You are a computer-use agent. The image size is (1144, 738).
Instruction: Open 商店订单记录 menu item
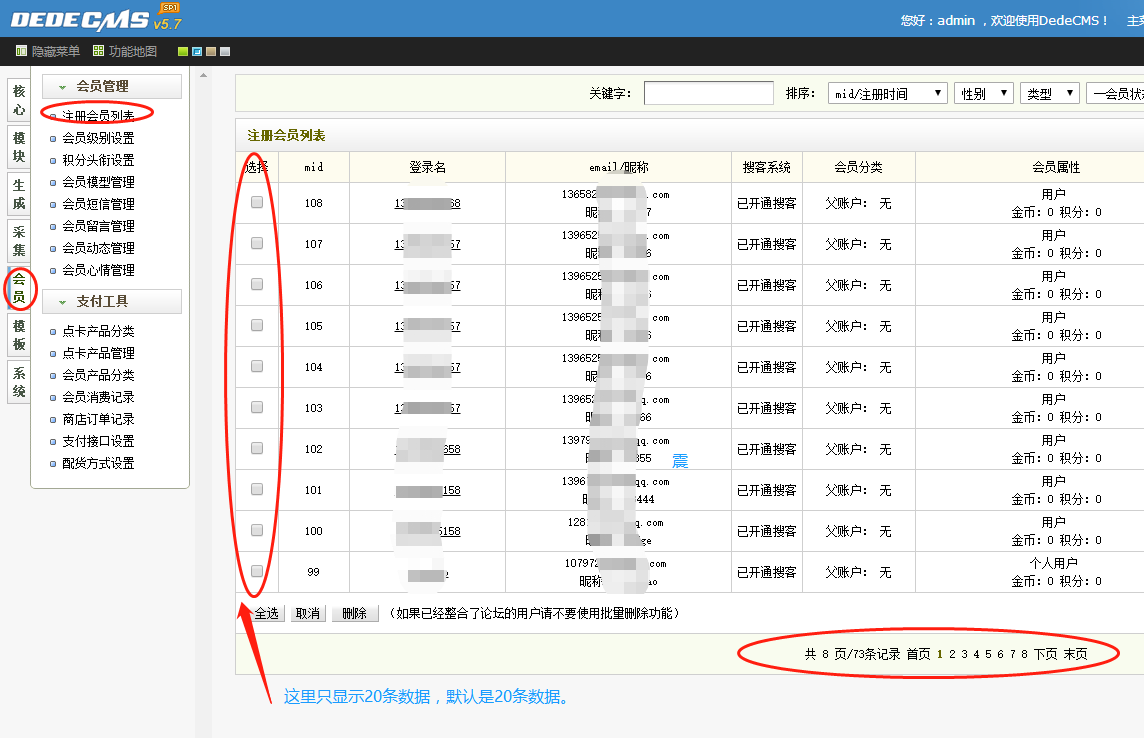tap(98, 419)
